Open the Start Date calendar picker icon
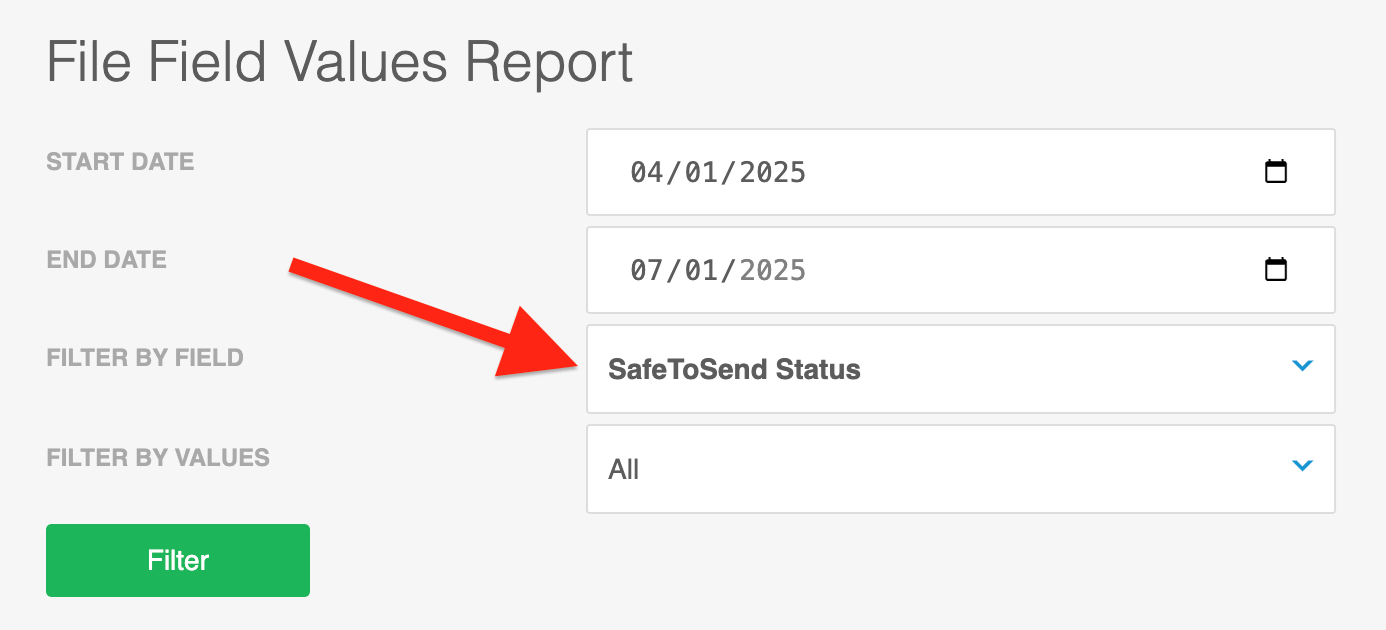The image size is (1386, 630). (x=1276, y=171)
